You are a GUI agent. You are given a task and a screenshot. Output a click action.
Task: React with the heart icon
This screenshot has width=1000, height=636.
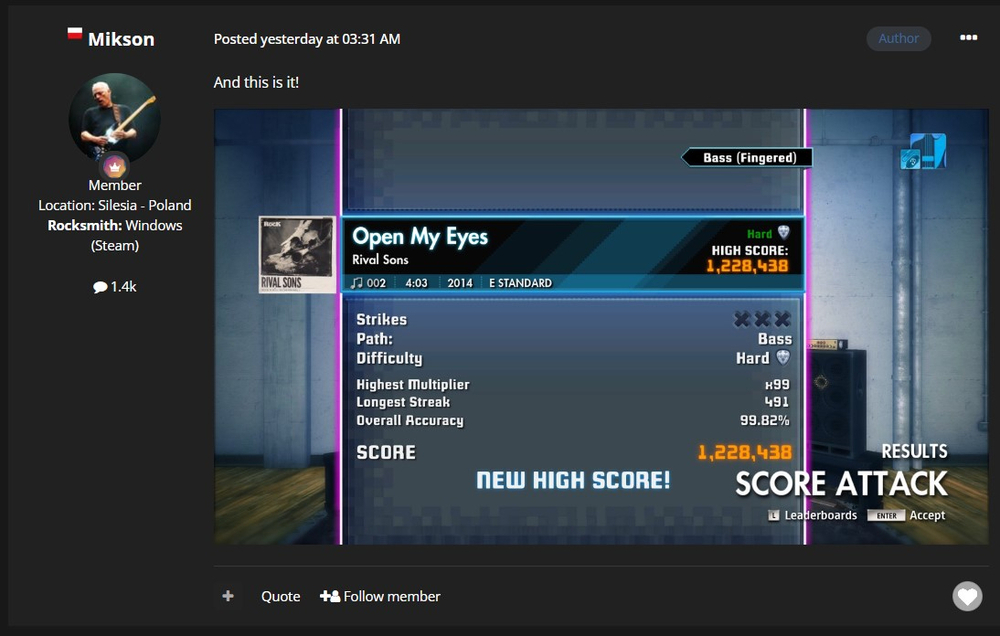pyautogui.click(x=966, y=596)
